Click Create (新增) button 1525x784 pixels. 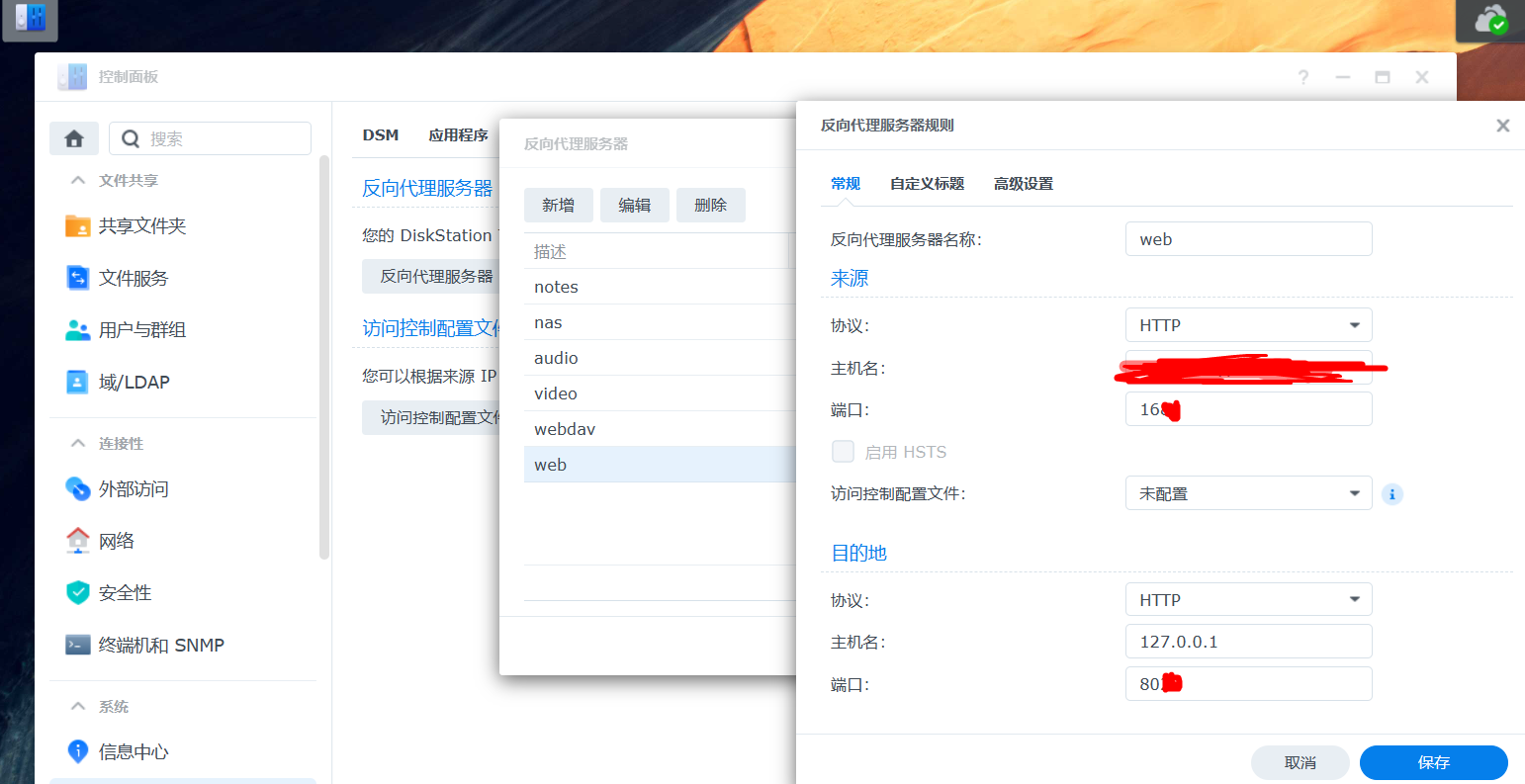click(559, 205)
